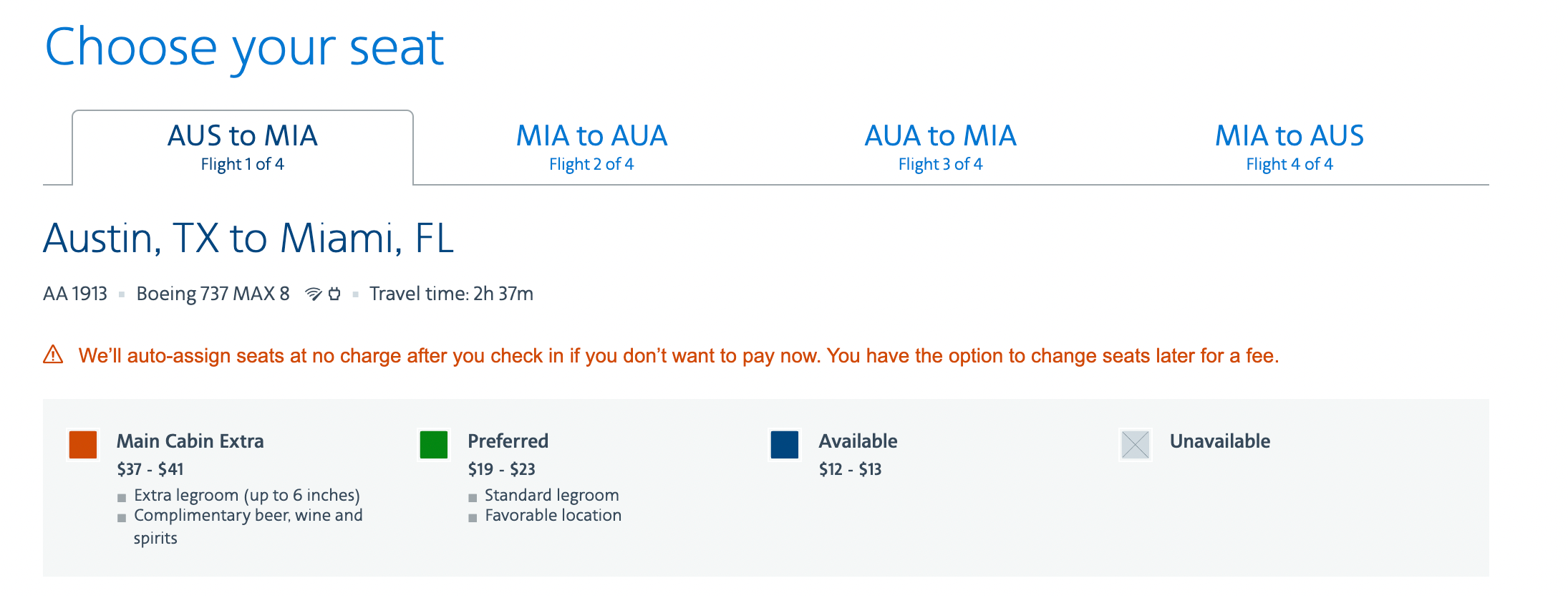Image resolution: width=1568 pixels, height=596 pixels.
Task: Click the power outlet amenity icon
Action: click(334, 294)
